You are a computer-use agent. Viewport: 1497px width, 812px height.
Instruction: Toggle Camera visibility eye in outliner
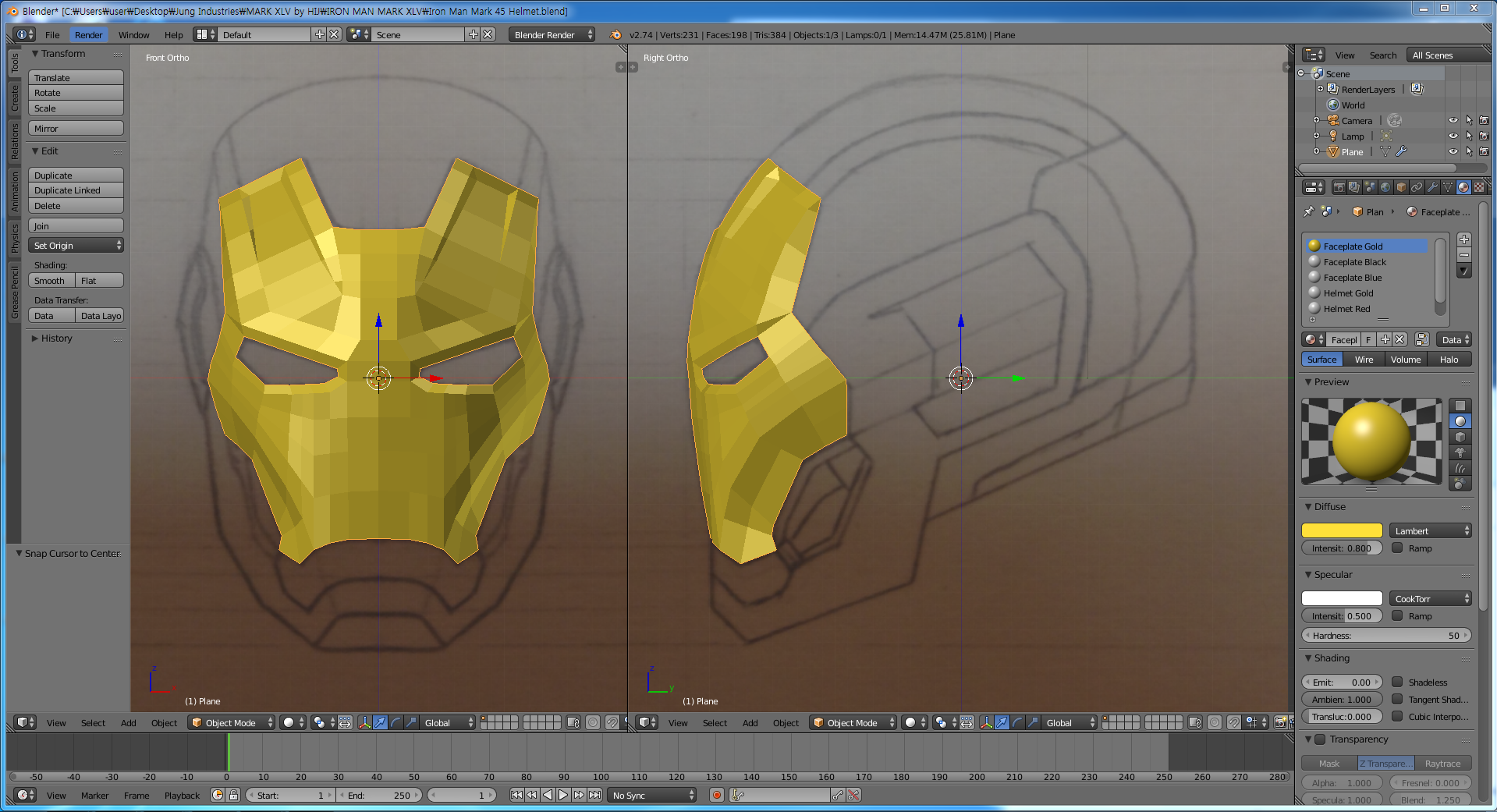click(1453, 120)
